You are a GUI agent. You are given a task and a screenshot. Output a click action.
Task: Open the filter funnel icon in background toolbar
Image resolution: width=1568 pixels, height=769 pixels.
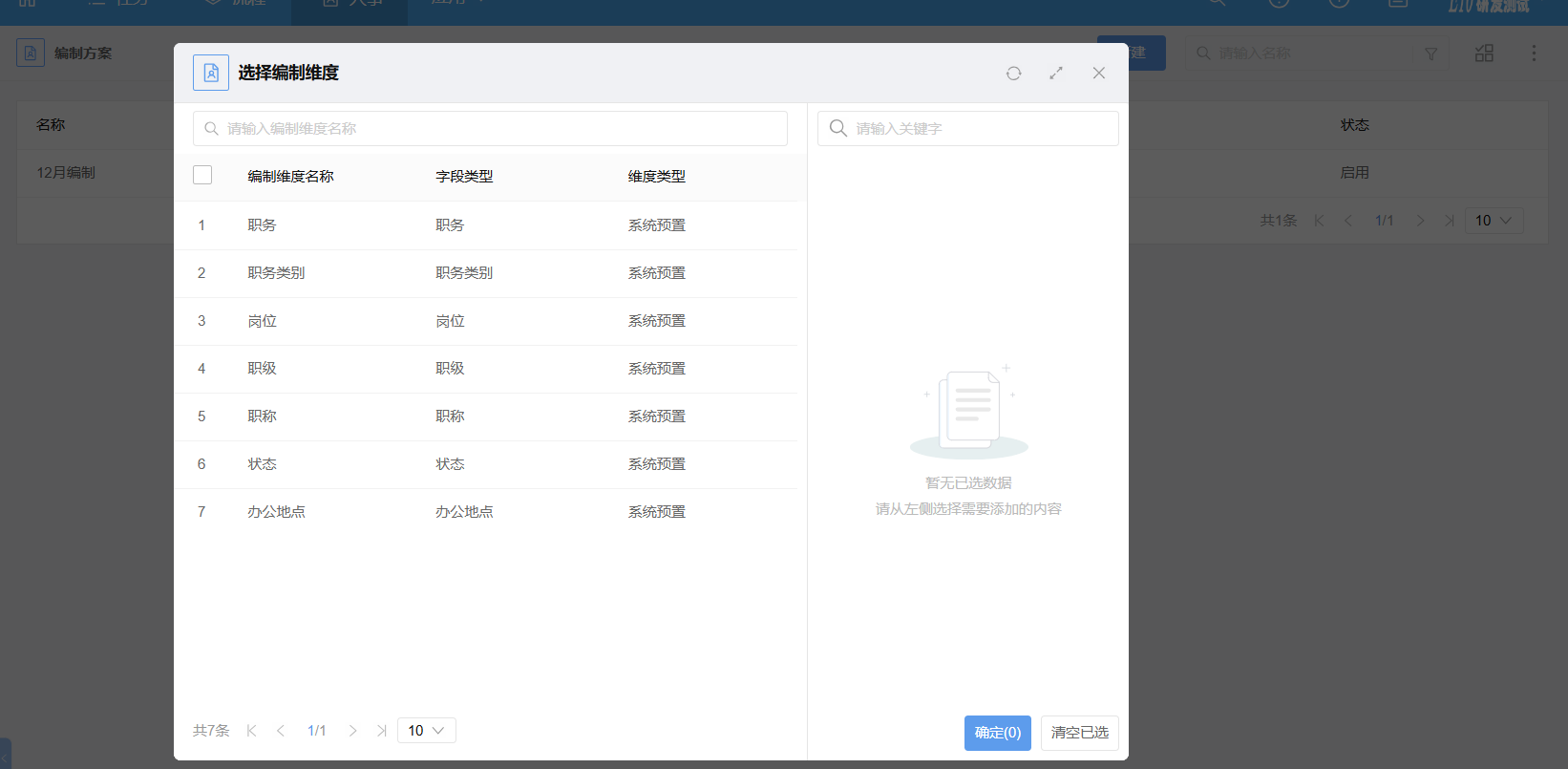(1430, 53)
